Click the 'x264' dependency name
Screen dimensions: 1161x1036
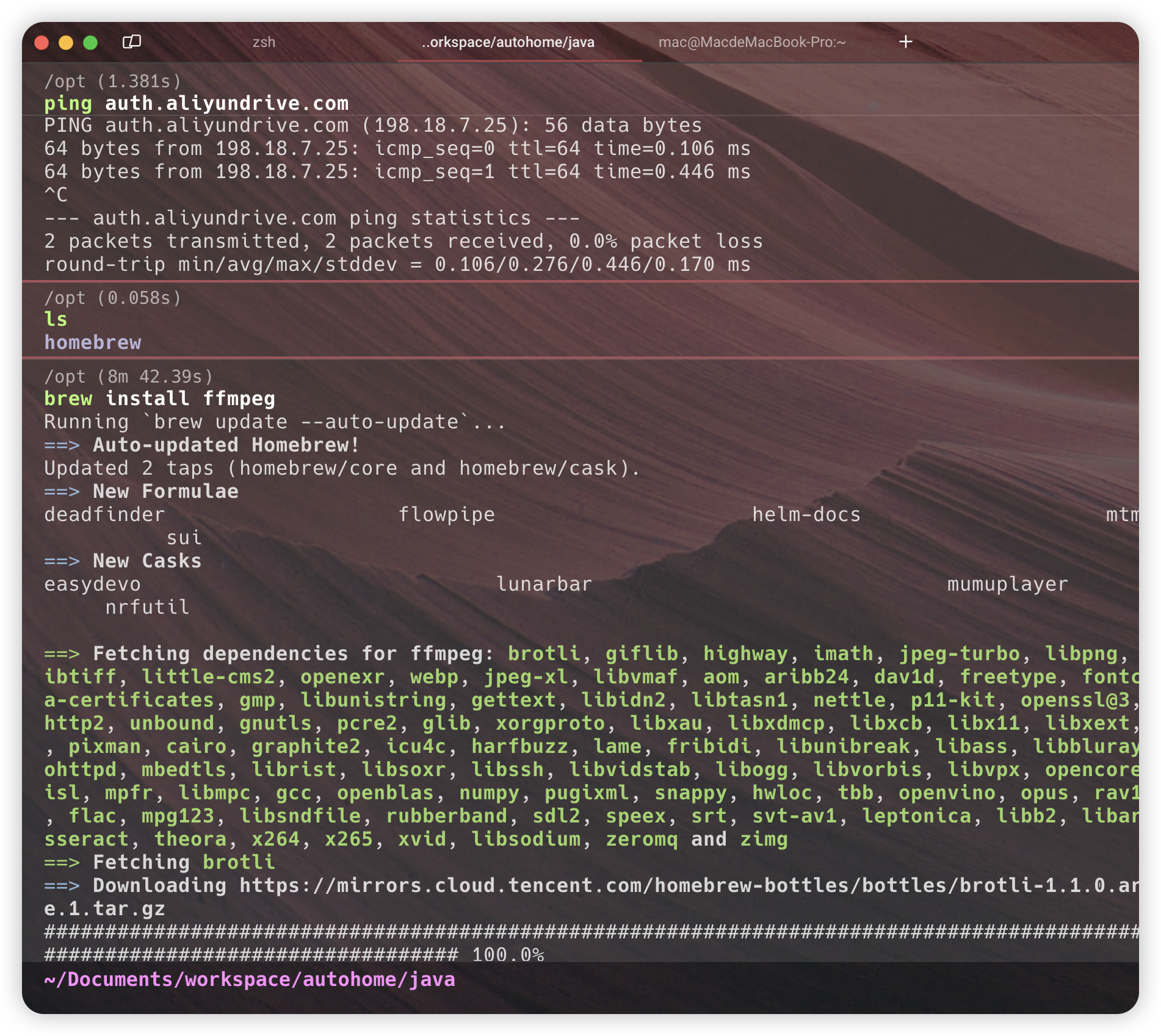(x=275, y=839)
